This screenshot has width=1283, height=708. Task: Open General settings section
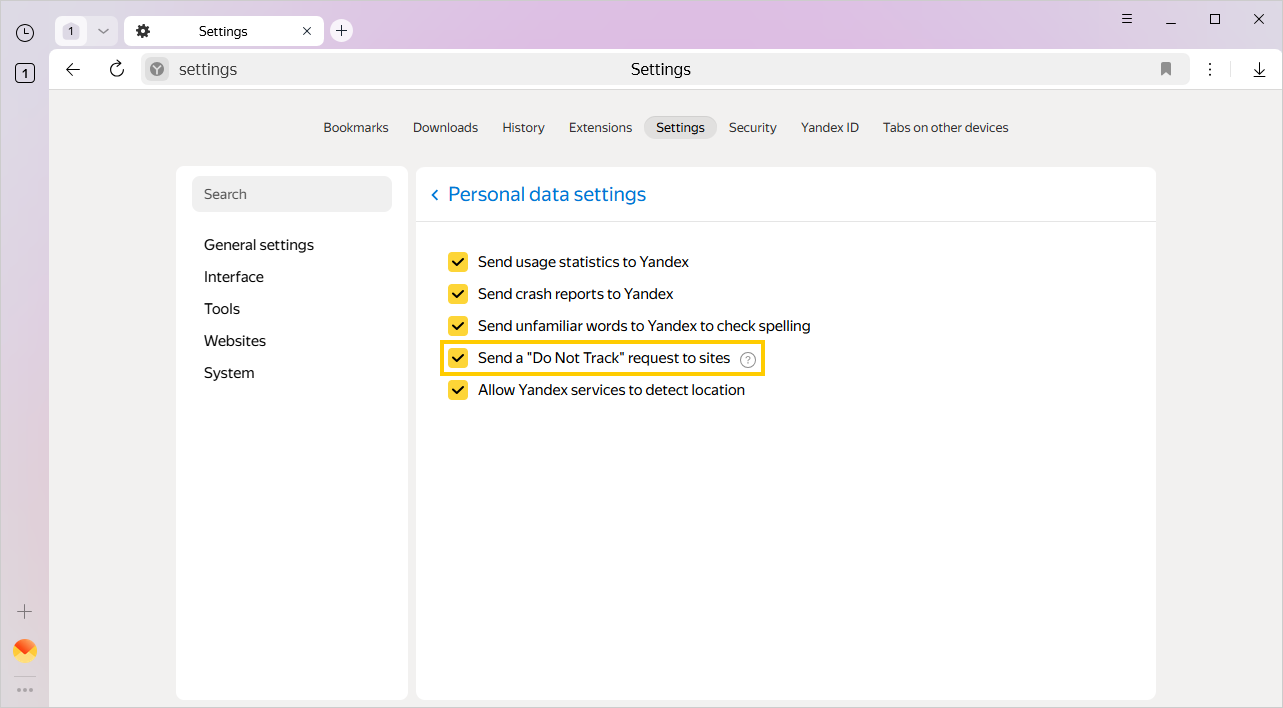click(259, 245)
